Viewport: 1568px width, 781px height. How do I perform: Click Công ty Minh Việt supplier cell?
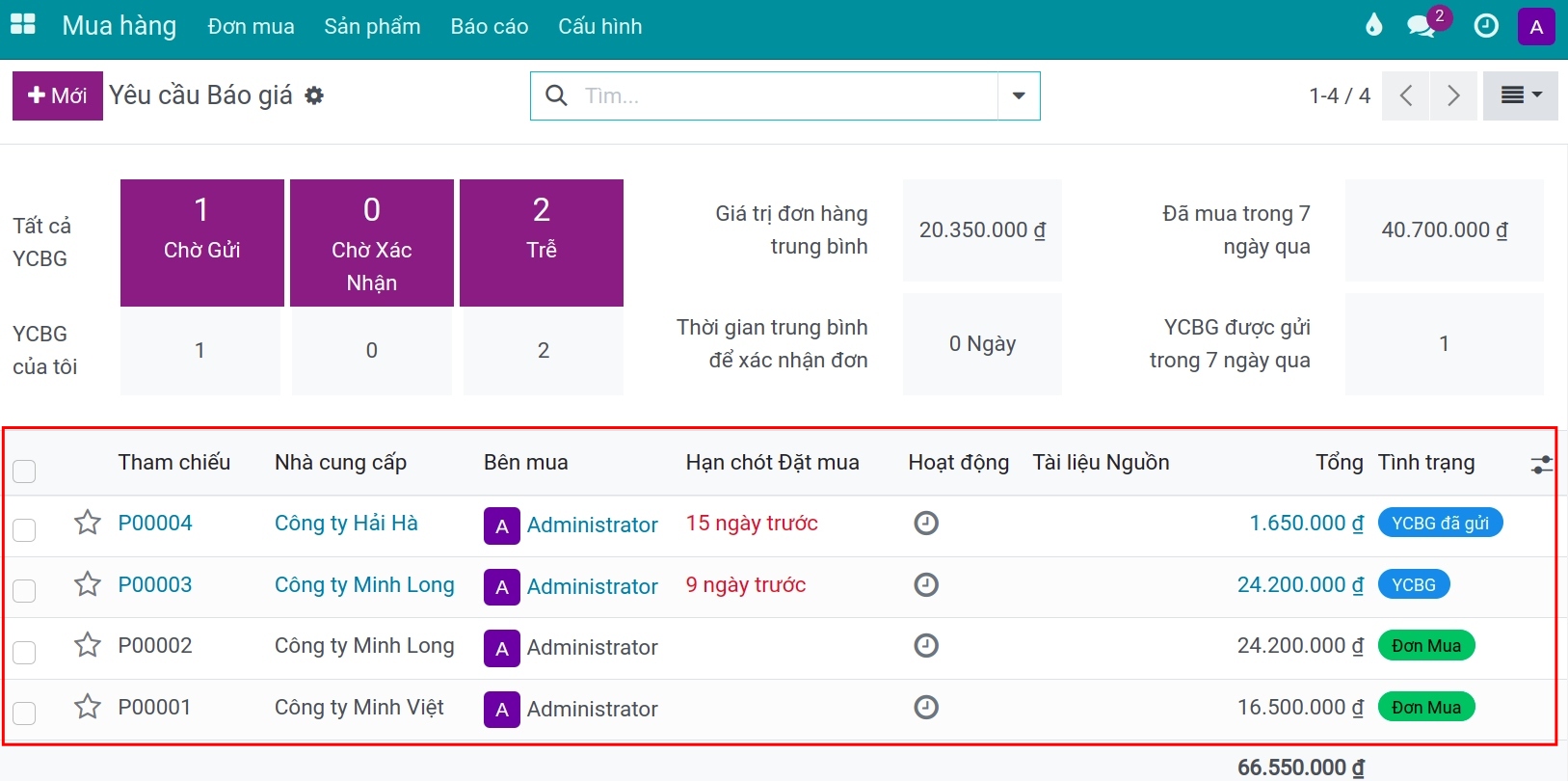point(359,707)
